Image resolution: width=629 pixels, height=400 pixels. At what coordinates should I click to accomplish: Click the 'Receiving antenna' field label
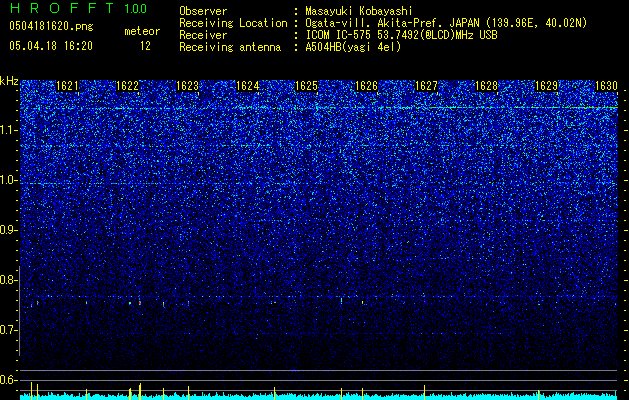click(x=230, y=47)
